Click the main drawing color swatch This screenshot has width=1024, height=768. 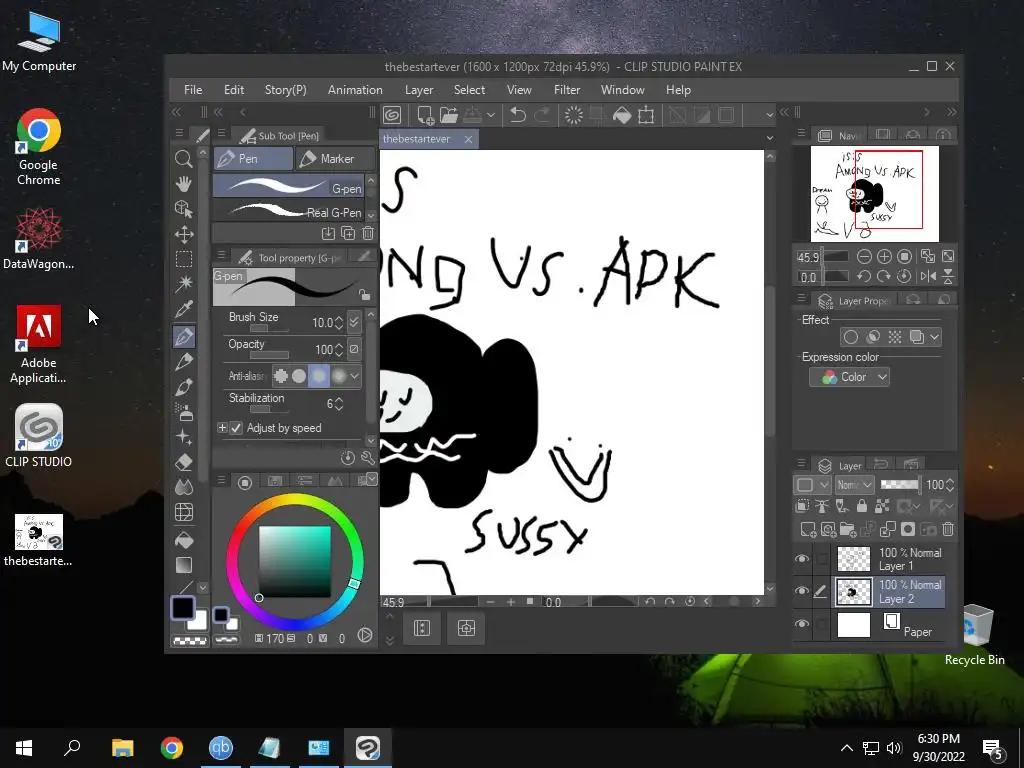[183, 608]
